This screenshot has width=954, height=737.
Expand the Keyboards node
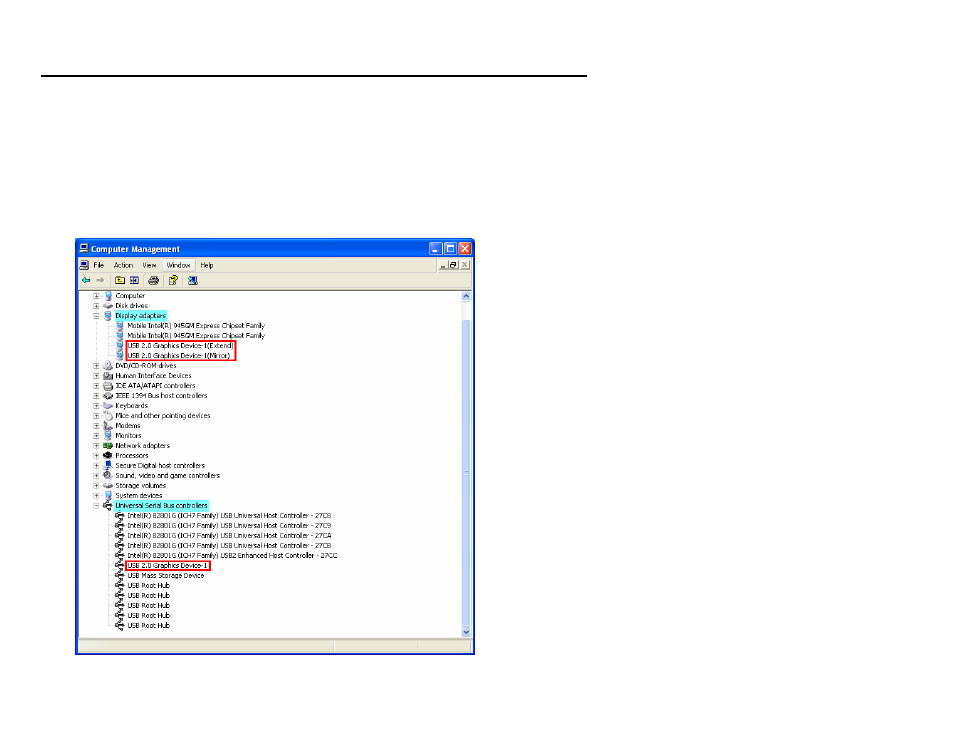point(96,405)
